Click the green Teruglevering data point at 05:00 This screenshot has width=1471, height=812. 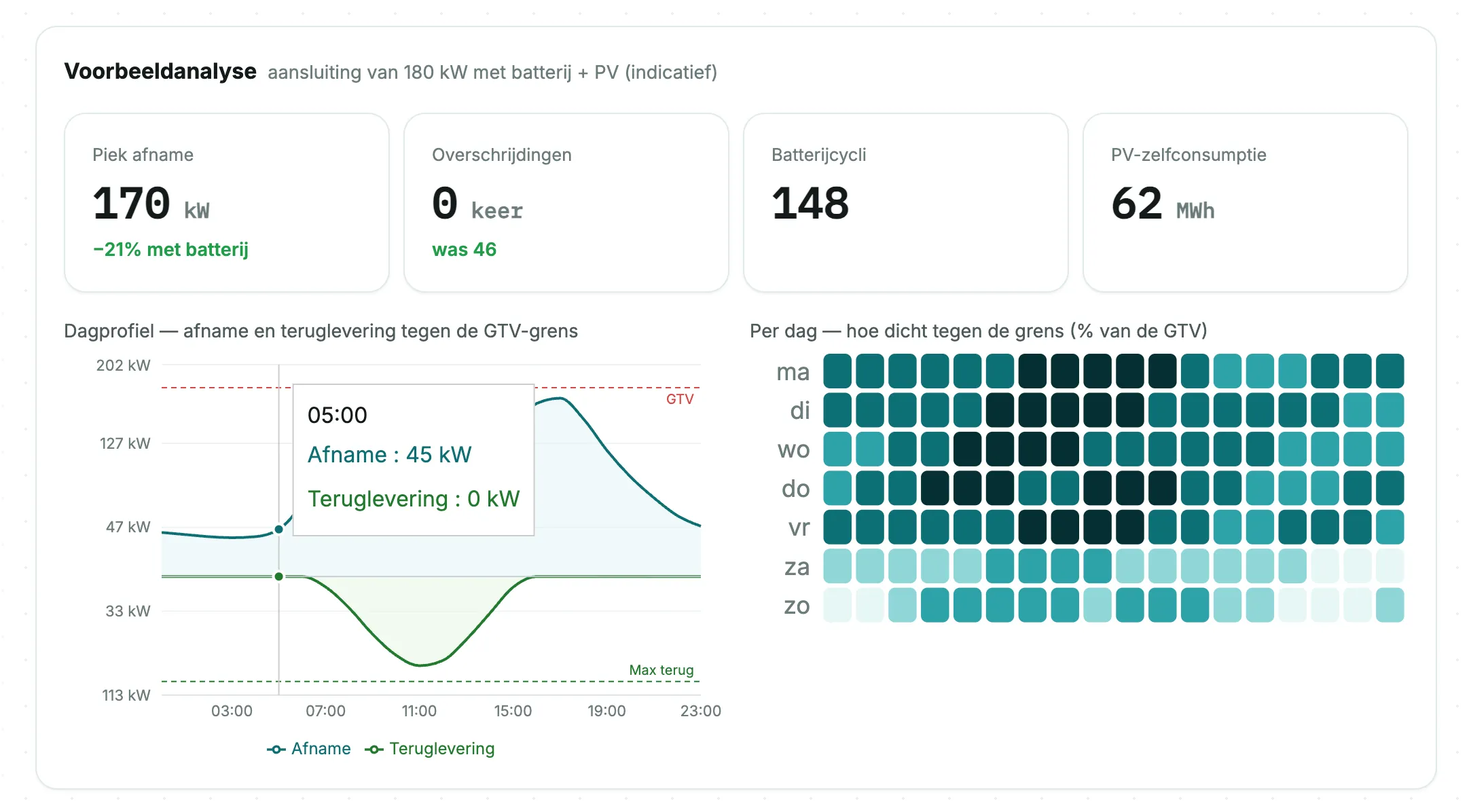(279, 576)
